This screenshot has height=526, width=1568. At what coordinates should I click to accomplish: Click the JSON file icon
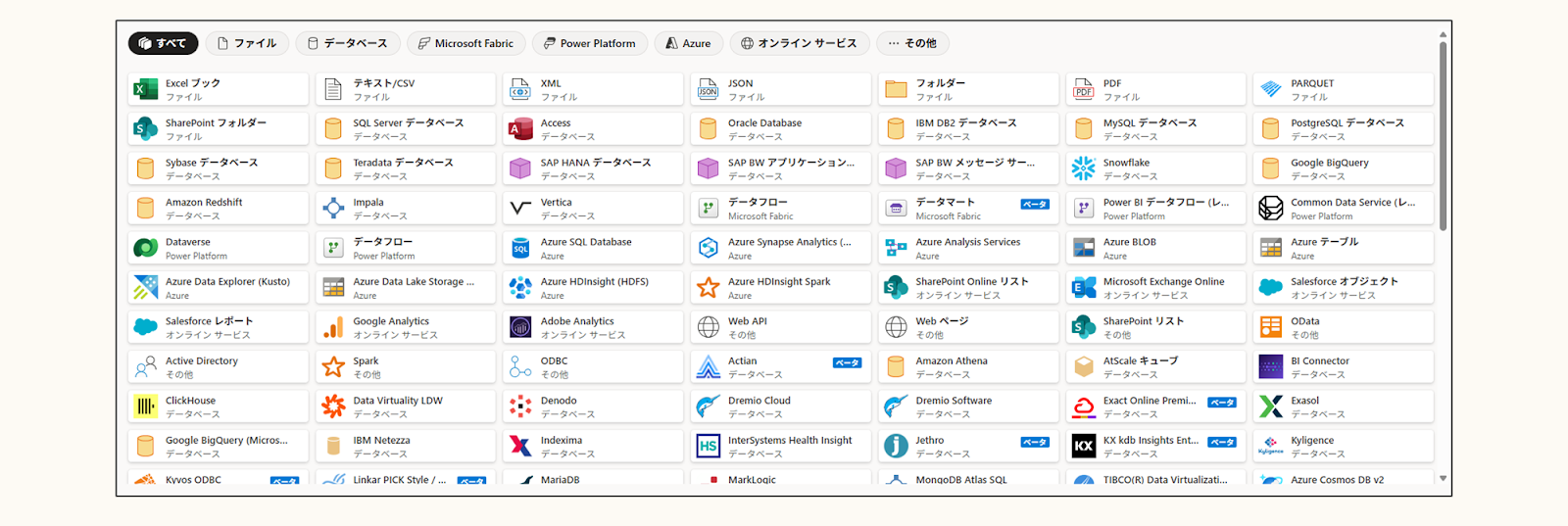tap(708, 90)
